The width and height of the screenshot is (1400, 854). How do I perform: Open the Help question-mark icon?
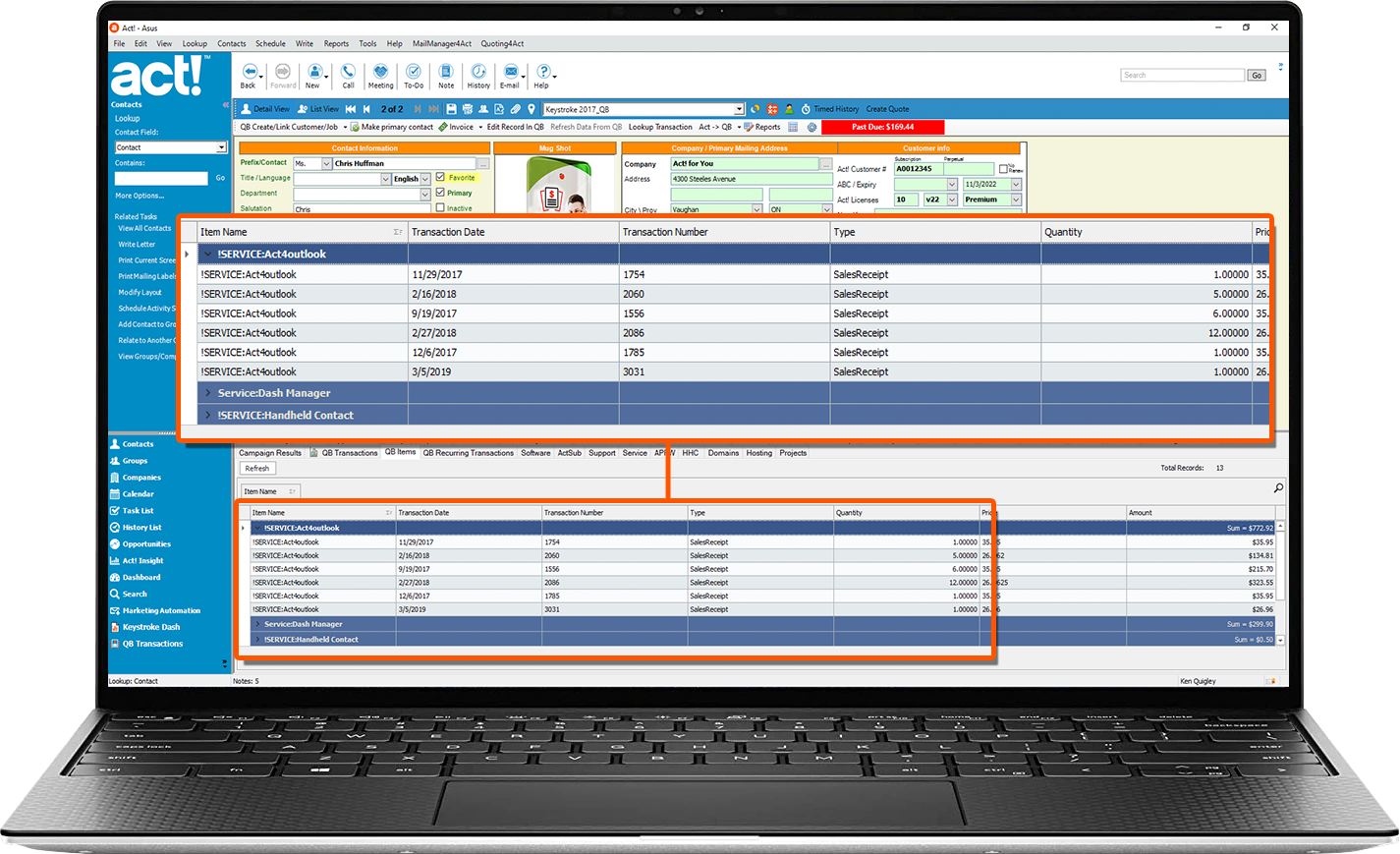coord(542,72)
